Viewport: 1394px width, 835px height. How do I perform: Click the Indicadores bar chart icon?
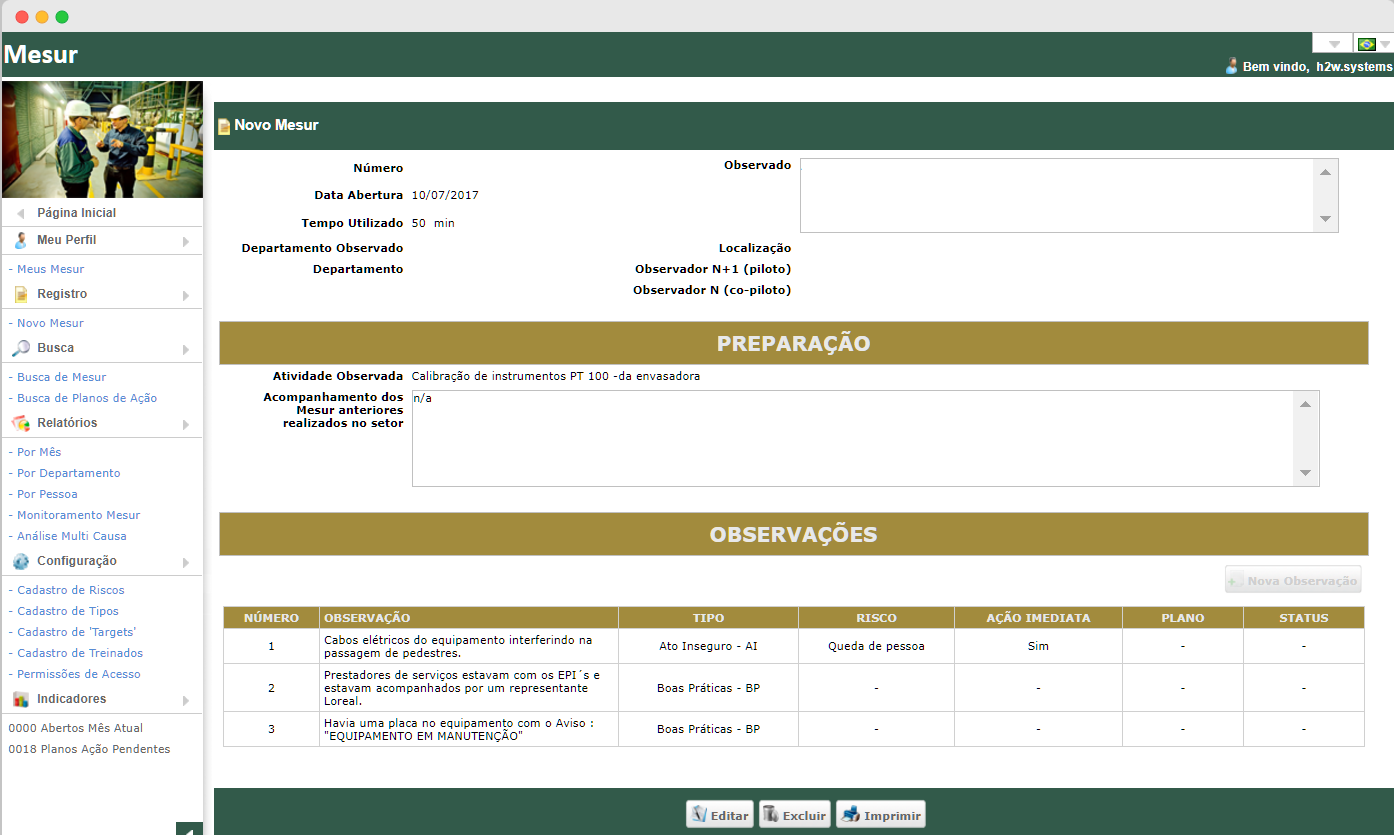point(21,699)
